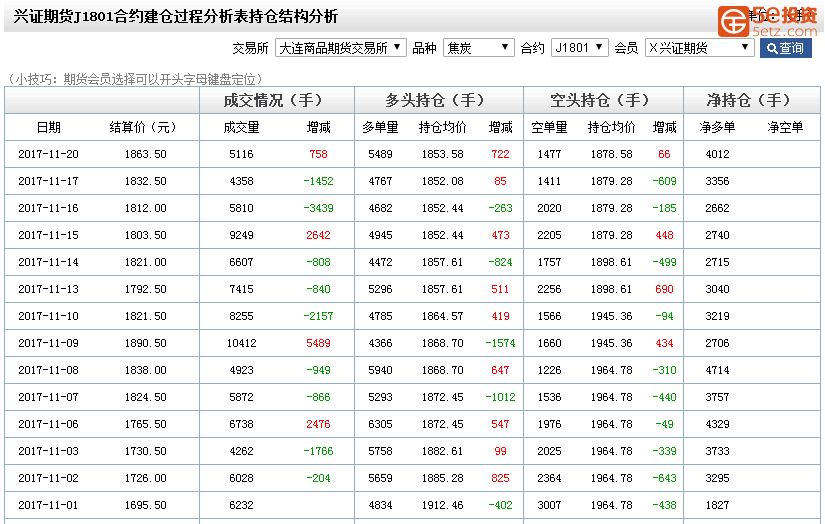
Task: Click short change value 690
Action: point(665,289)
